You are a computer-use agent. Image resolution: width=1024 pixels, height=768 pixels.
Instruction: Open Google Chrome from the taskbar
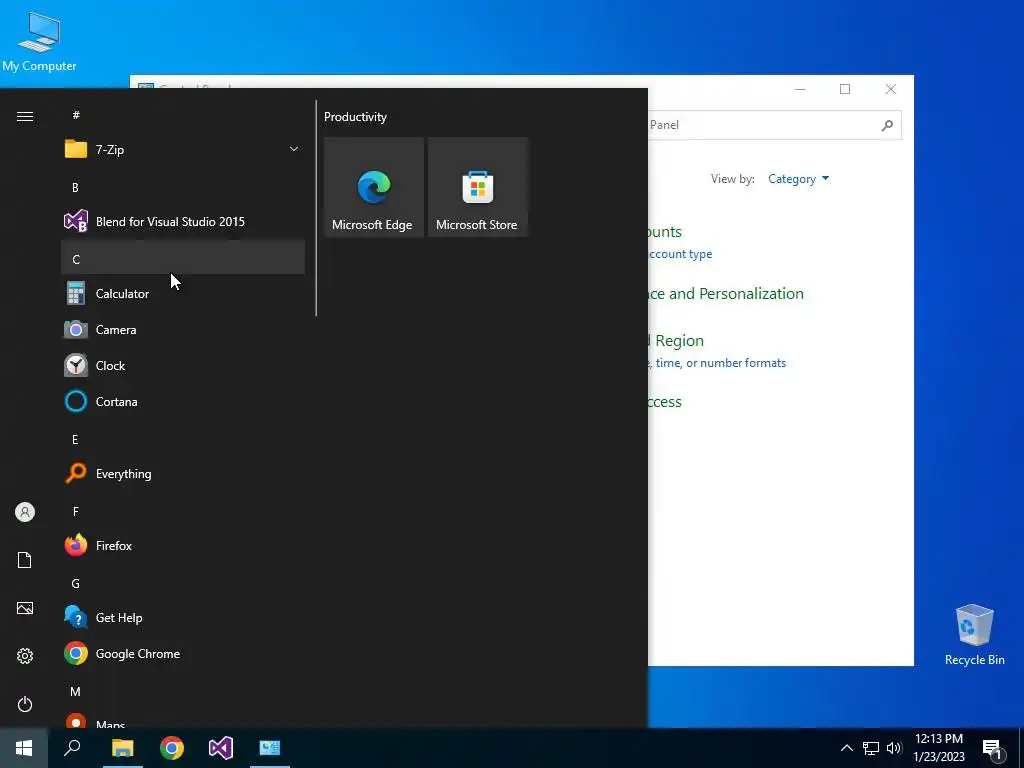(172, 748)
